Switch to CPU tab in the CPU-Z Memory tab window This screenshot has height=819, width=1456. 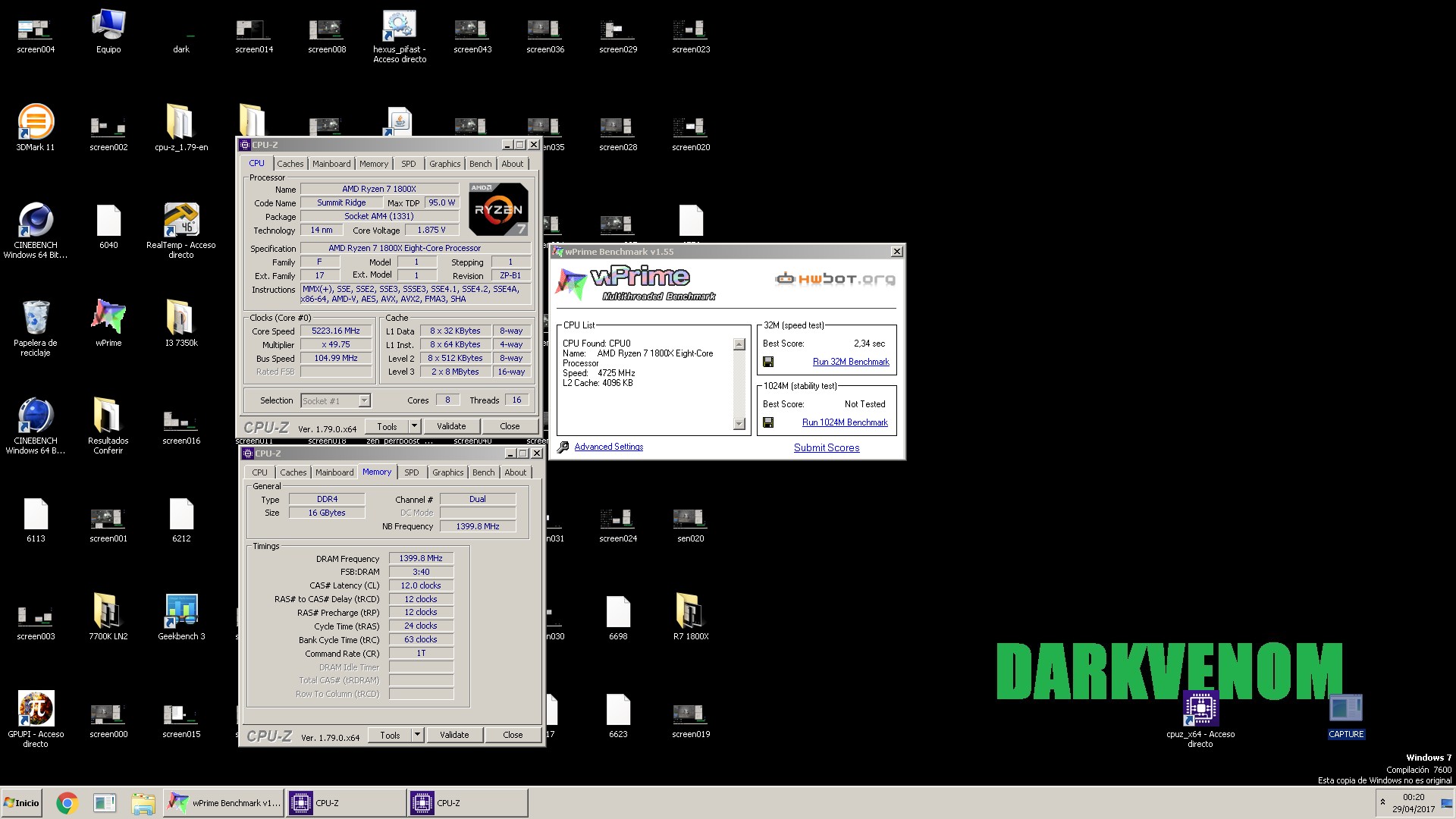pos(260,472)
